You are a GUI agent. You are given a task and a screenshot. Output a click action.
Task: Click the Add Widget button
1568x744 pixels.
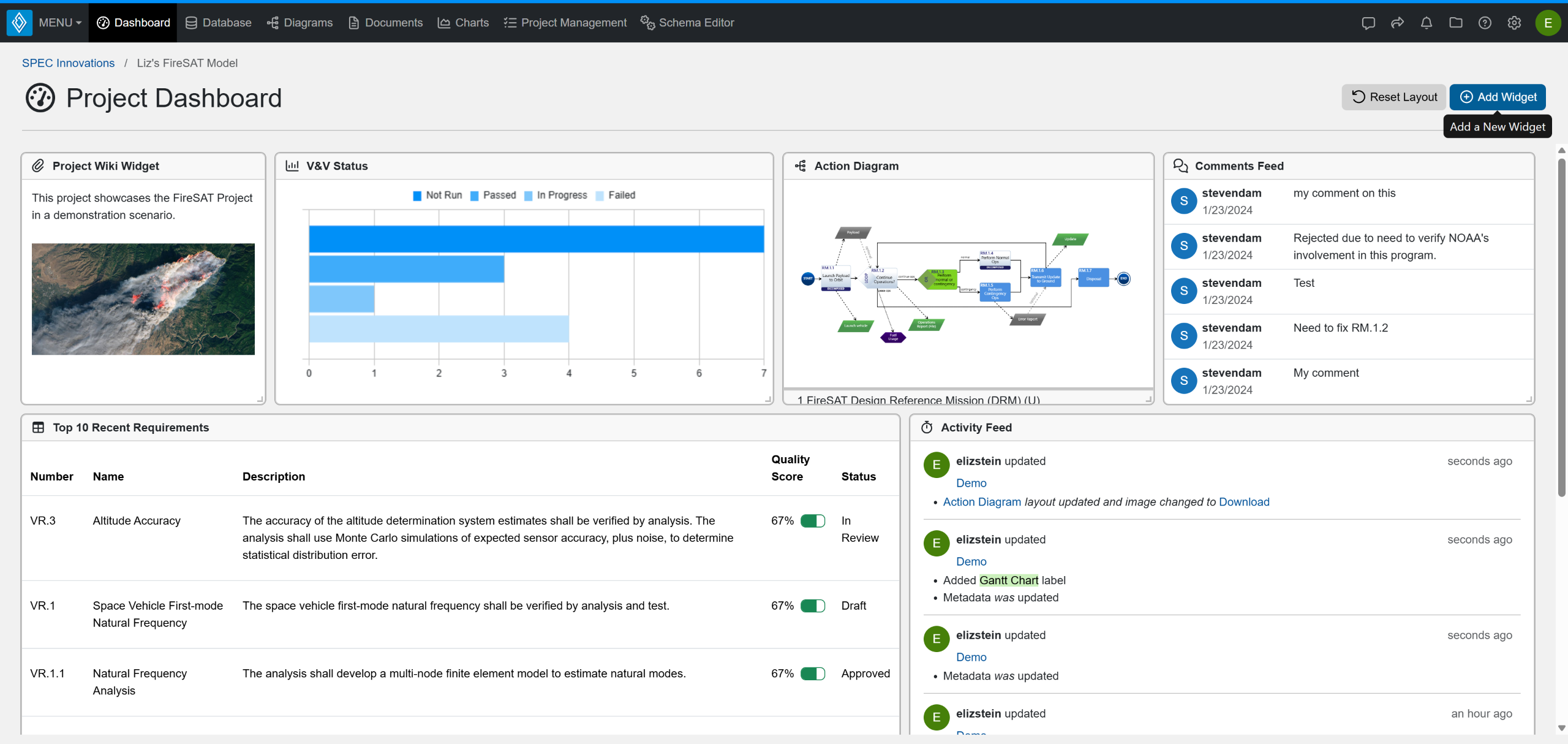pos(1498,97)
